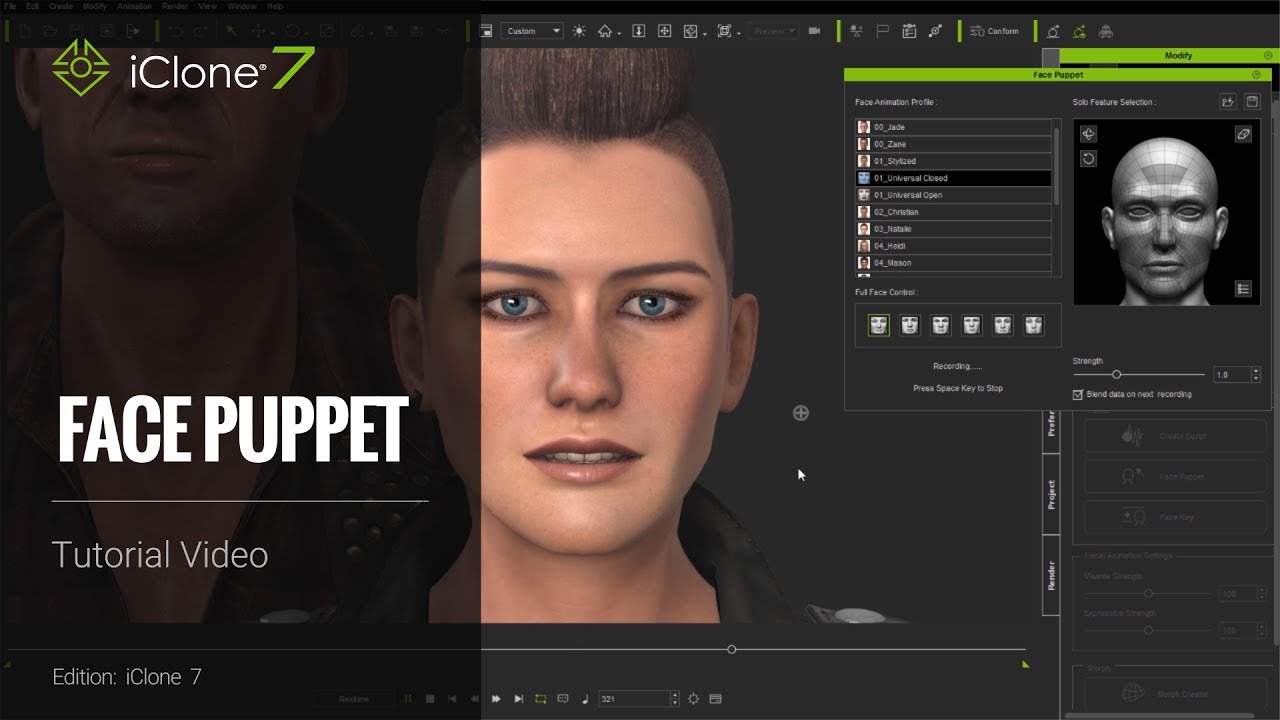Select 00_Jade animation profile
Image resolution: width=1280 pixels, height=720 pixels.
click(x=954, y=127)
